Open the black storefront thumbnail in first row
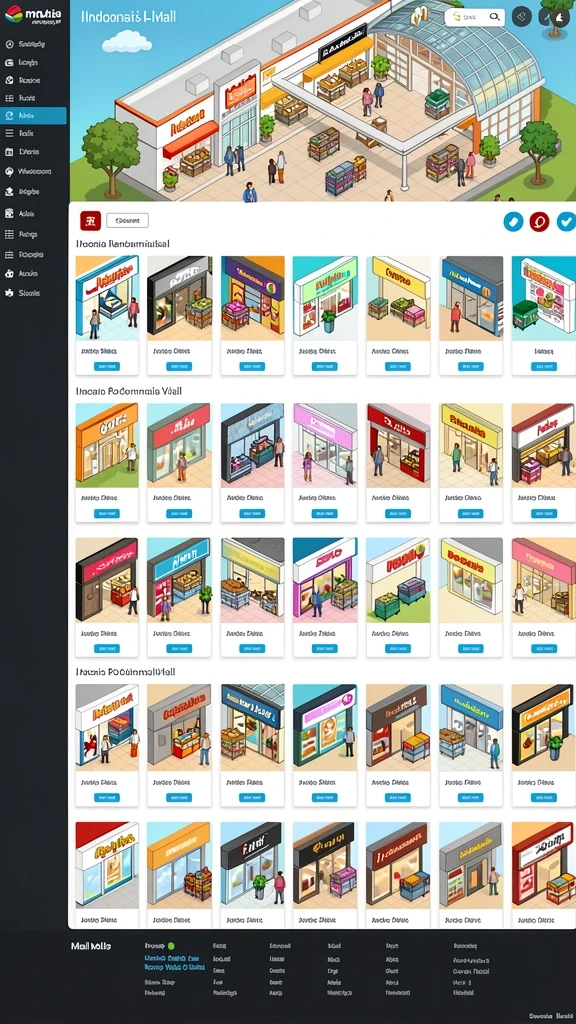The height and width of the screenshot is (1024, 576). click(179, 298)
